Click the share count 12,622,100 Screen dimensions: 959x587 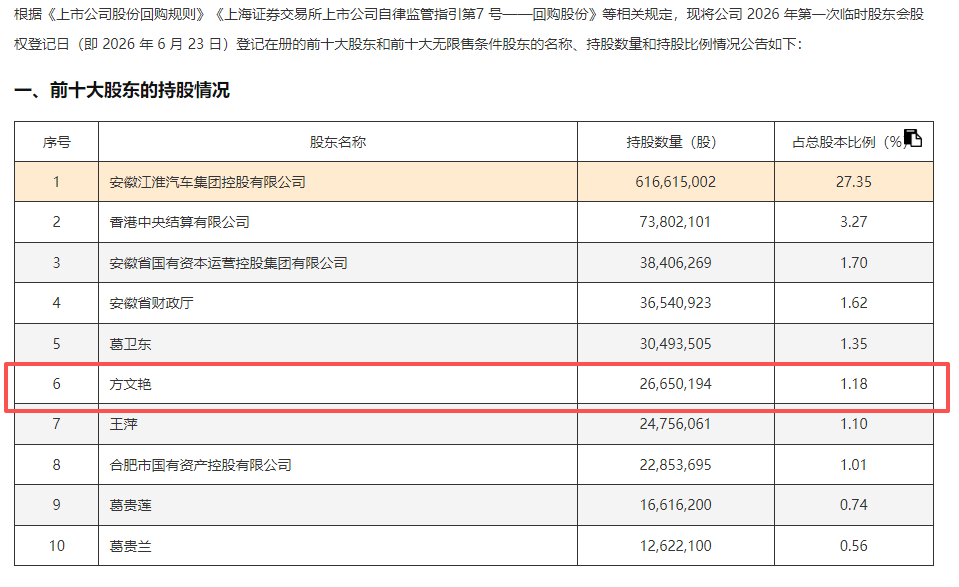[675, 546]
